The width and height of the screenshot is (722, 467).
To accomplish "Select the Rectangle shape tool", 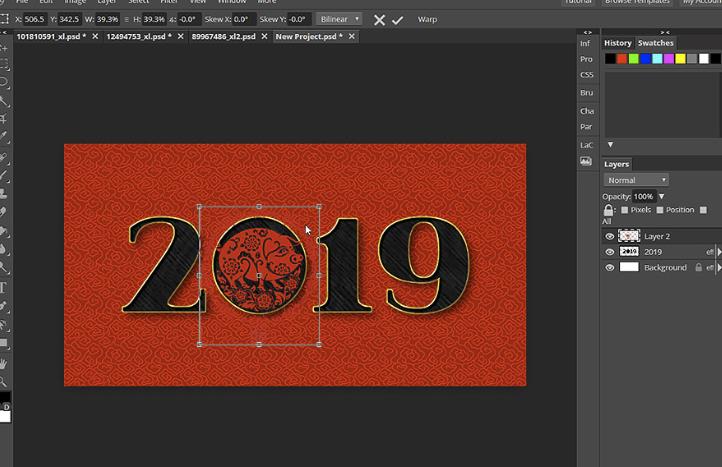I will (x=4, y=343).
